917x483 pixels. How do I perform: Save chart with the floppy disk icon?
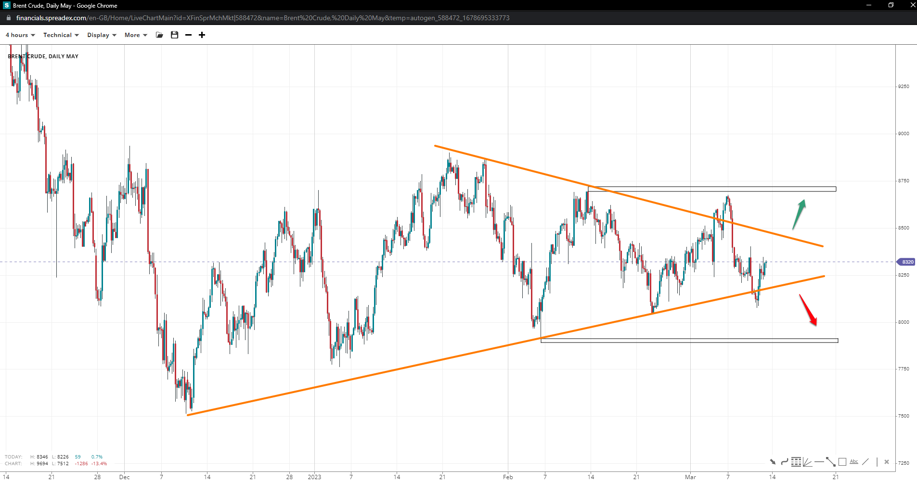tap(174, 35)
